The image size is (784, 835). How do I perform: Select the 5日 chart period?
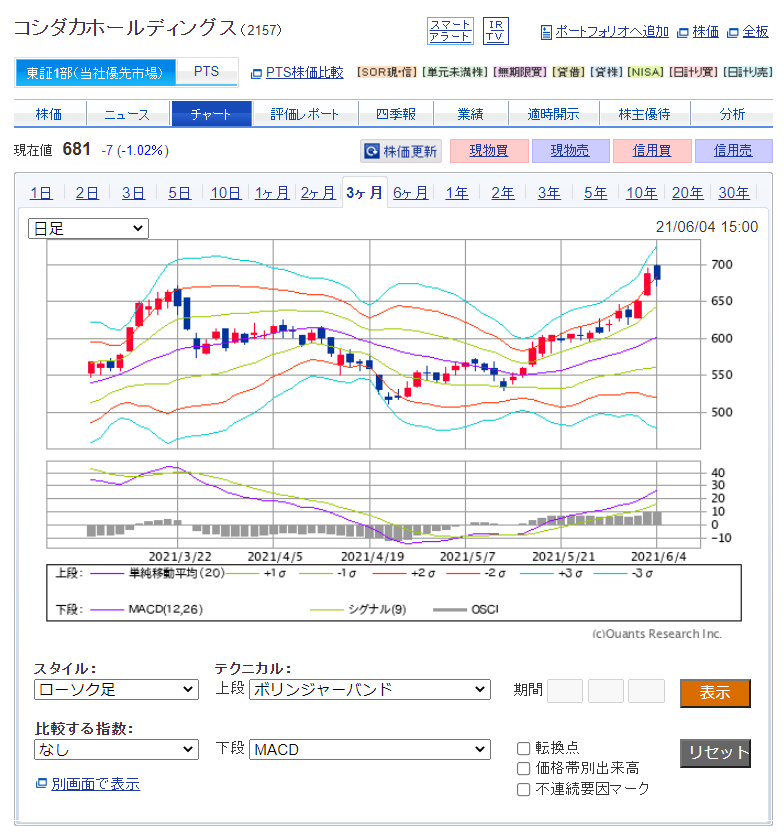(179, 193)
